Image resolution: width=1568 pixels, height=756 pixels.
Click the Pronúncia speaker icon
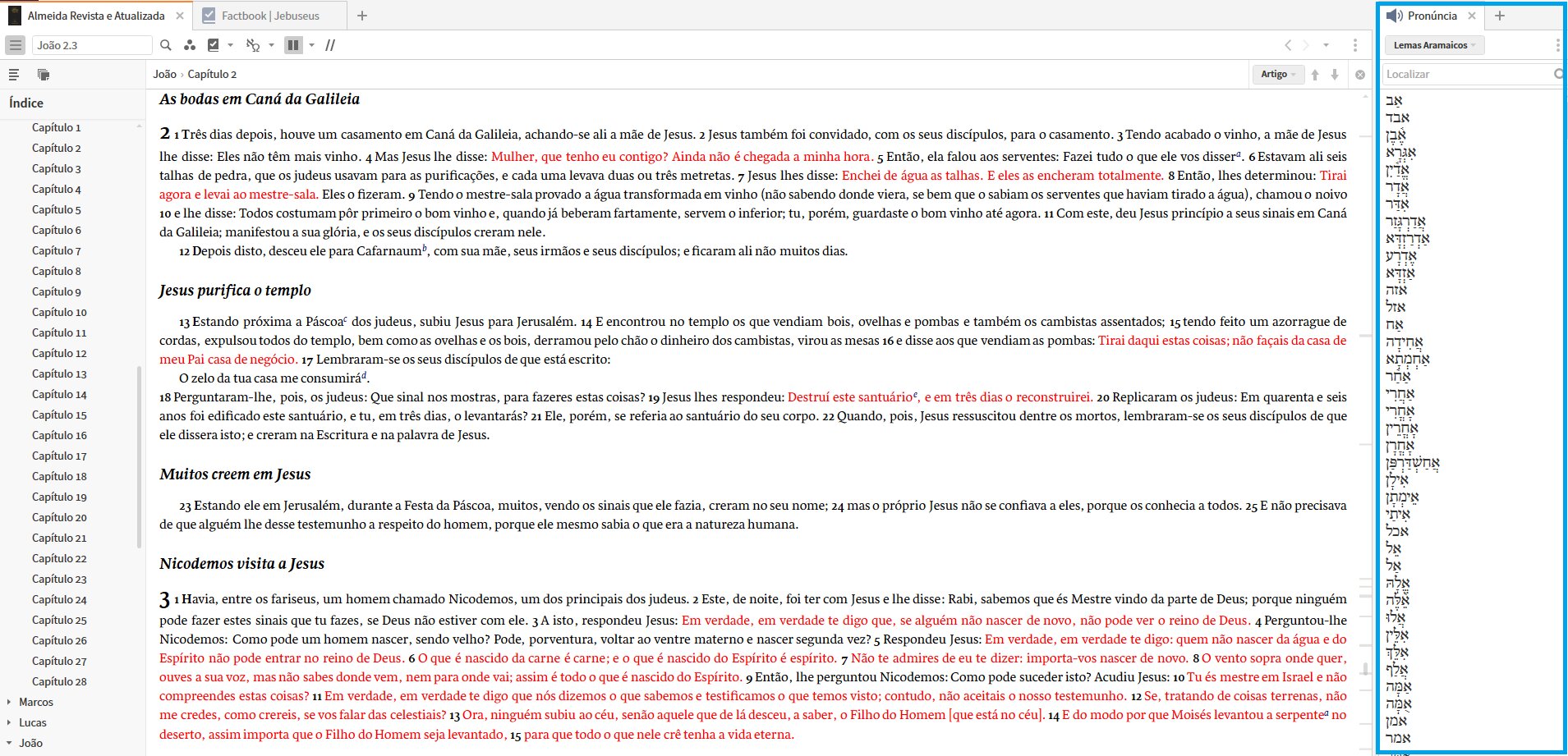[1395, 16]
